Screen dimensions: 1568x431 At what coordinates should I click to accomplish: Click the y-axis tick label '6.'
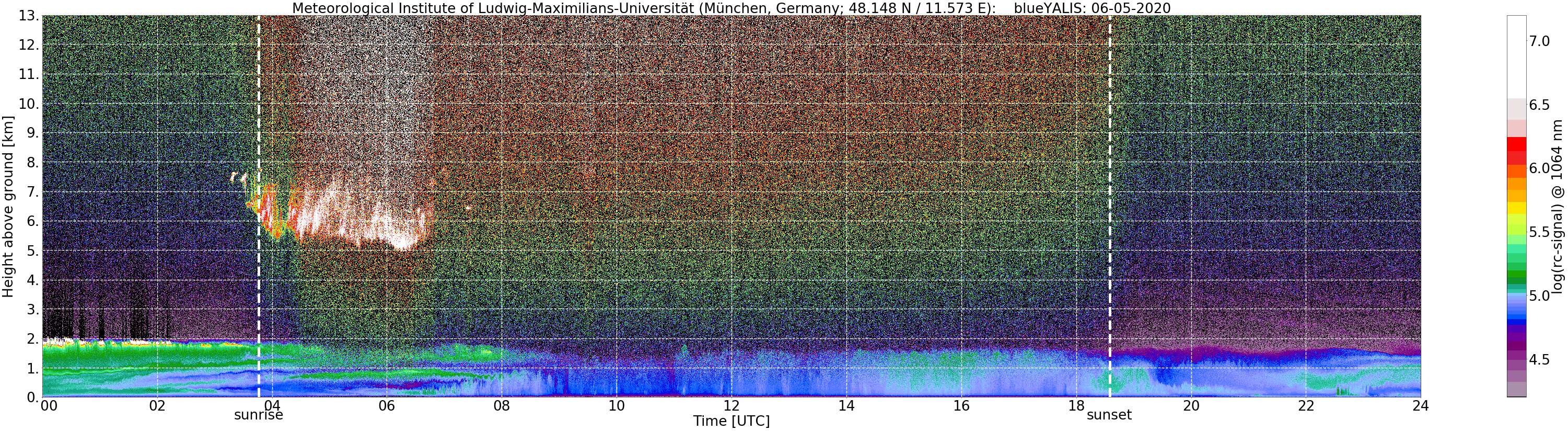[33, 221]
